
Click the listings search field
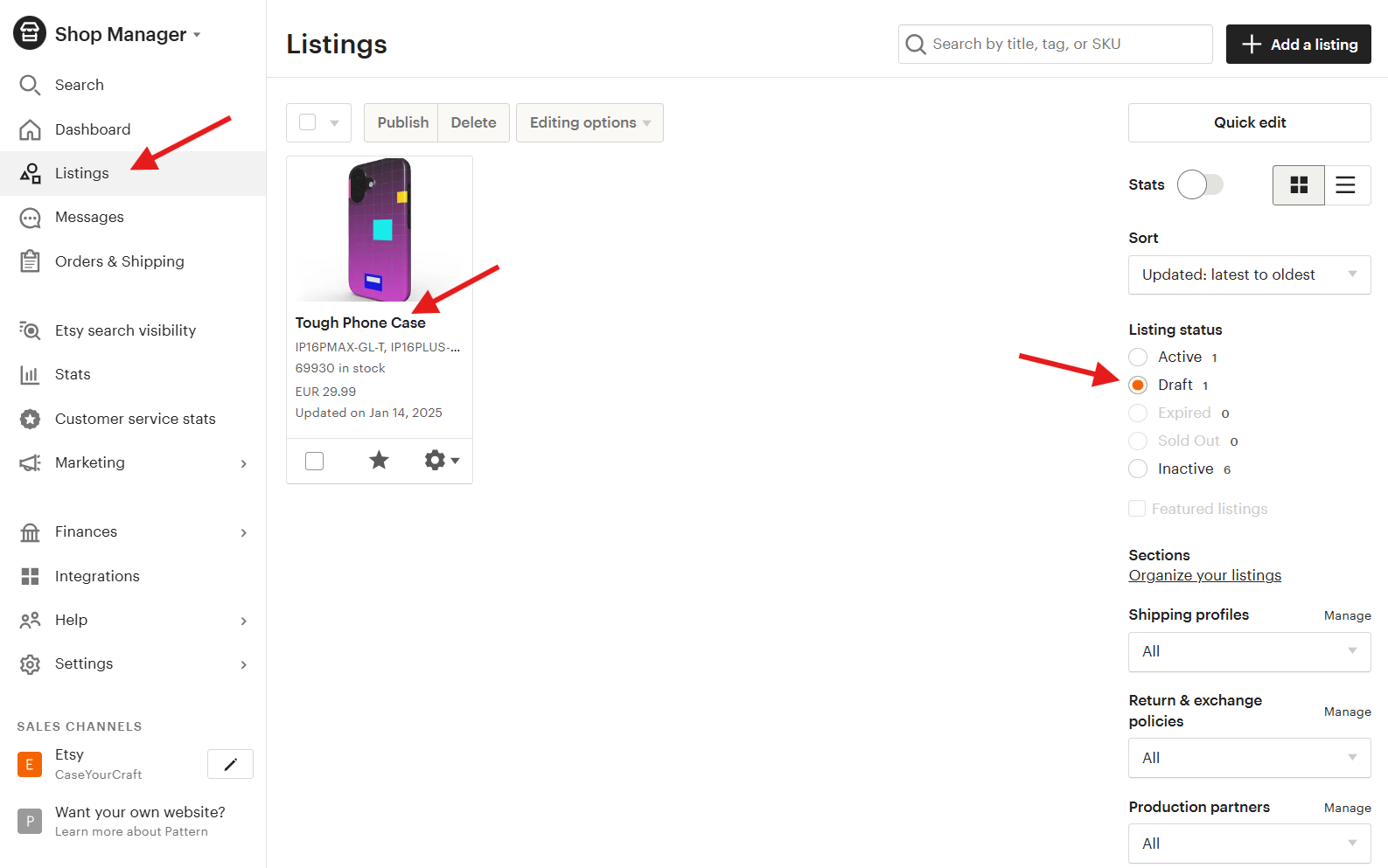point(1055,45)
